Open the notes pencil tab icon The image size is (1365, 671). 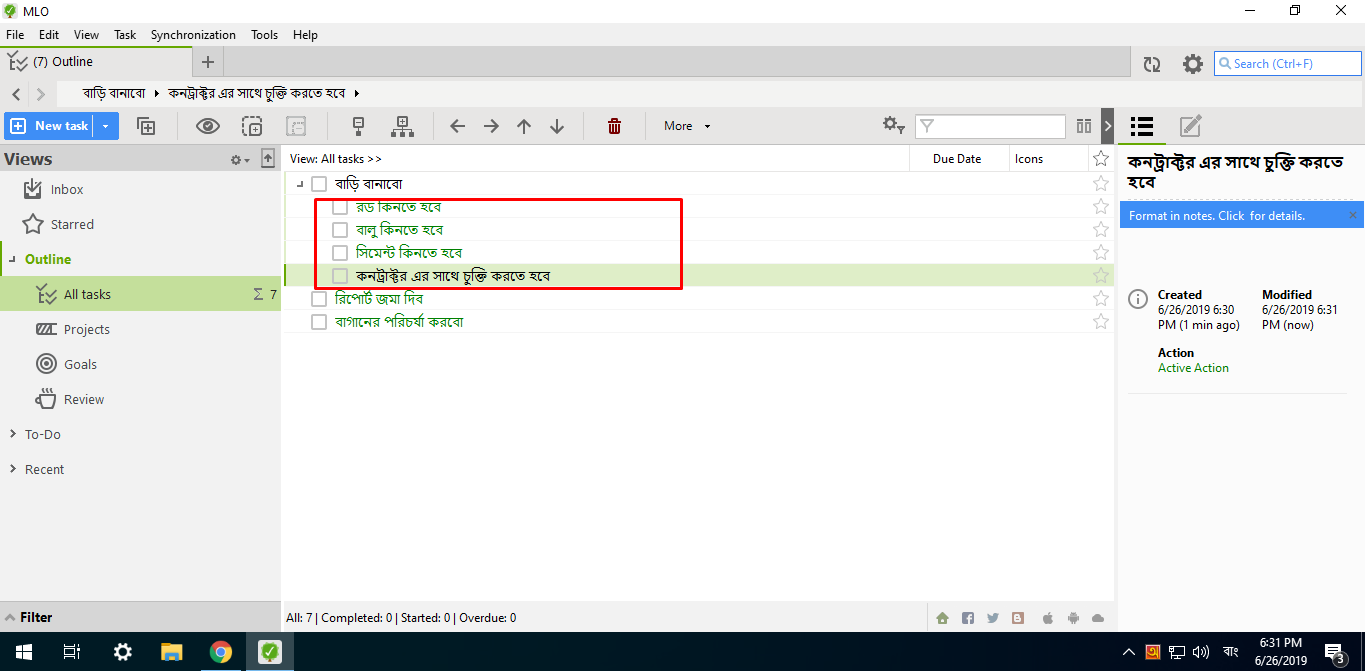click(x=1190, y=126)
